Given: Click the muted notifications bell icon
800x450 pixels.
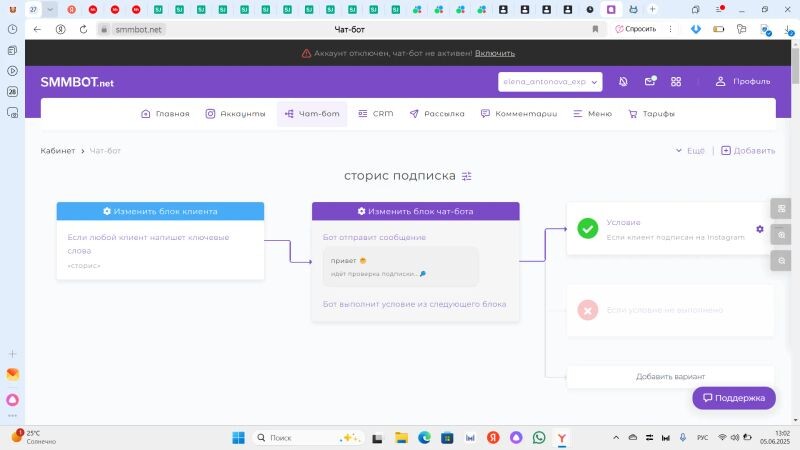Looking at the screenshot, I should point(623,82).
